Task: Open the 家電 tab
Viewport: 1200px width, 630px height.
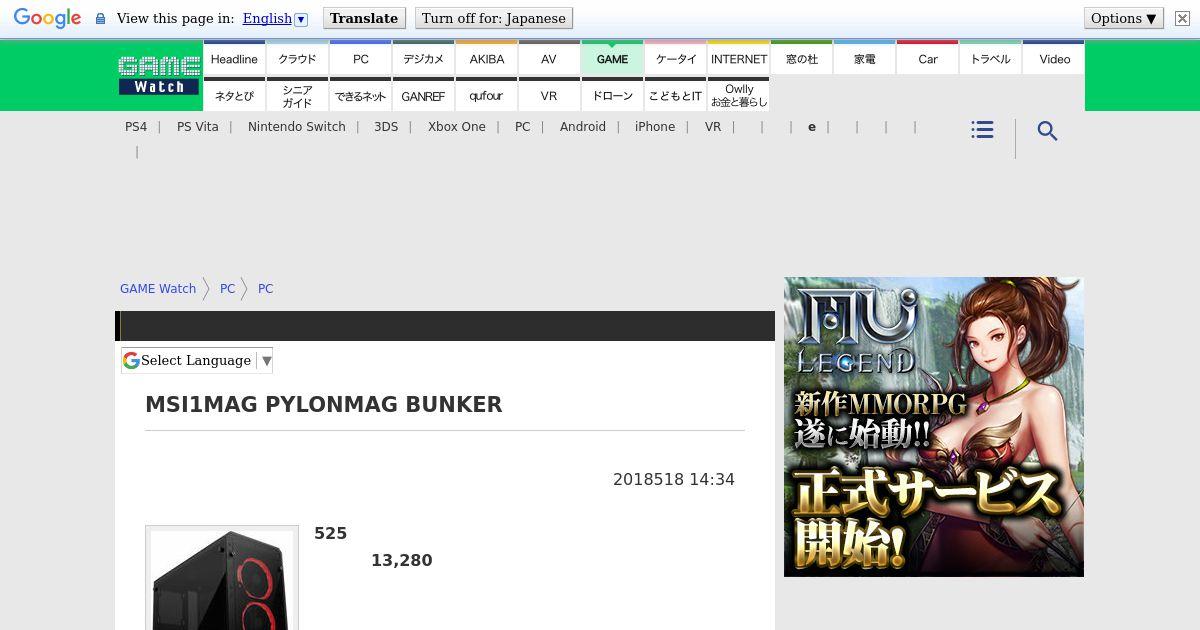Action: click(x=864, y=59)
